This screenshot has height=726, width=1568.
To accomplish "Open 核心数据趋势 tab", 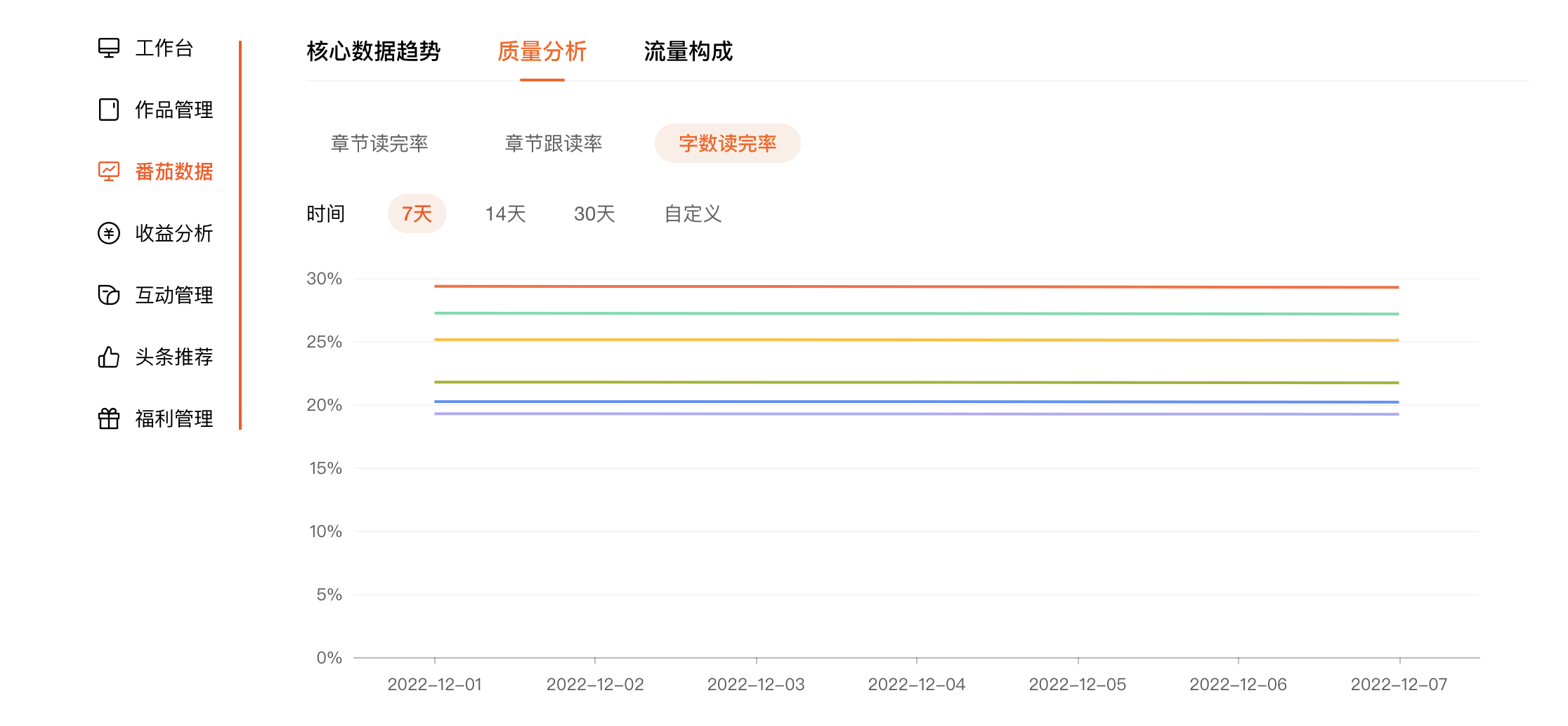I will point(373,51).
